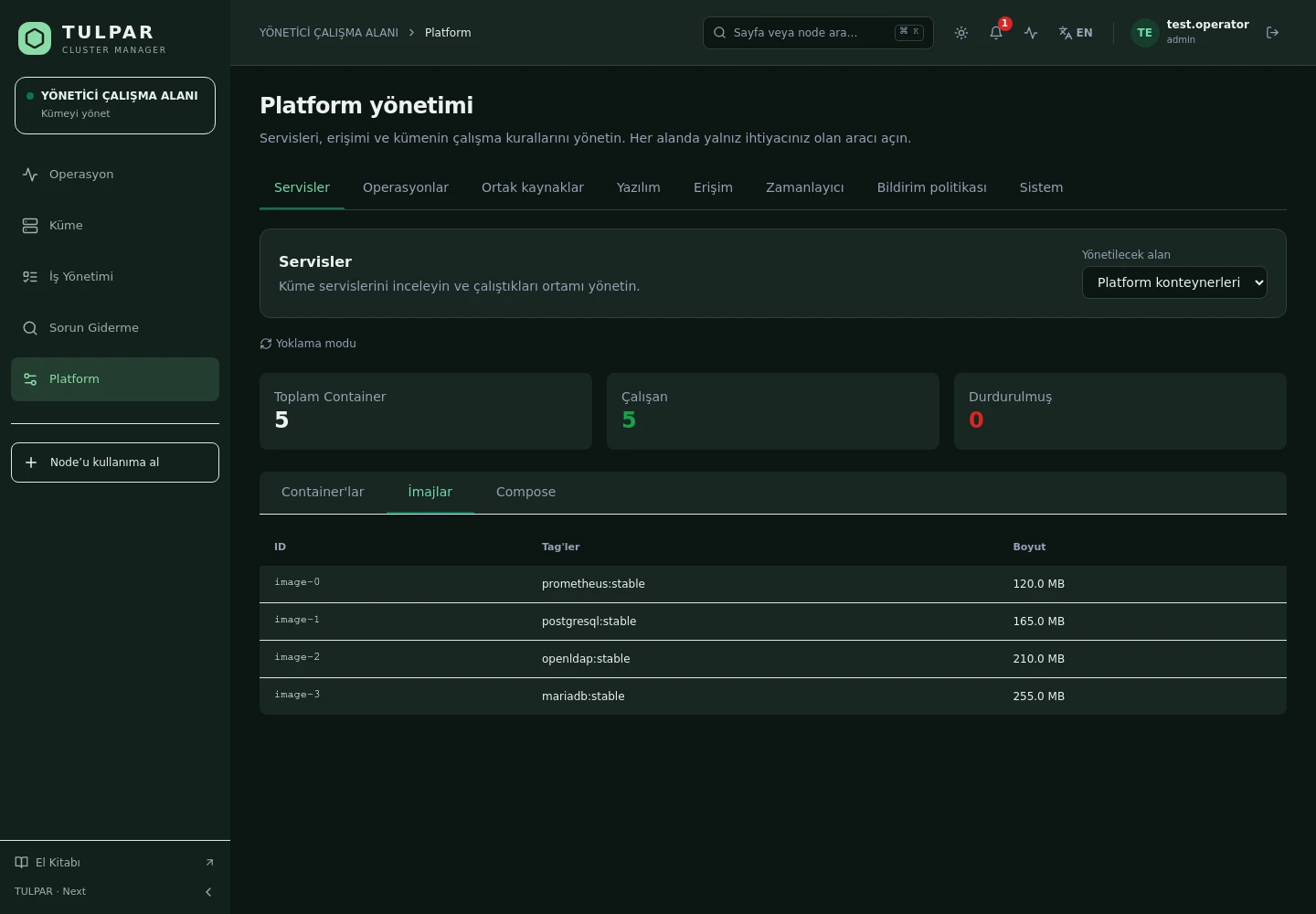Click the TULPAR hexagon logo icon
The height and width of the screenshot is (914, 1316).
(x=35, y=38)
